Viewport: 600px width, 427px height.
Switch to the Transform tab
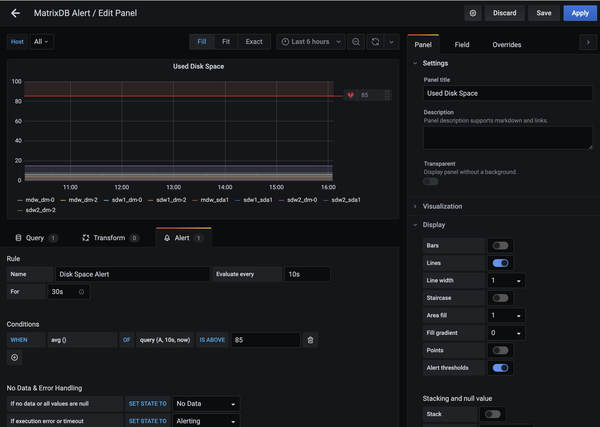click(111, 238)
